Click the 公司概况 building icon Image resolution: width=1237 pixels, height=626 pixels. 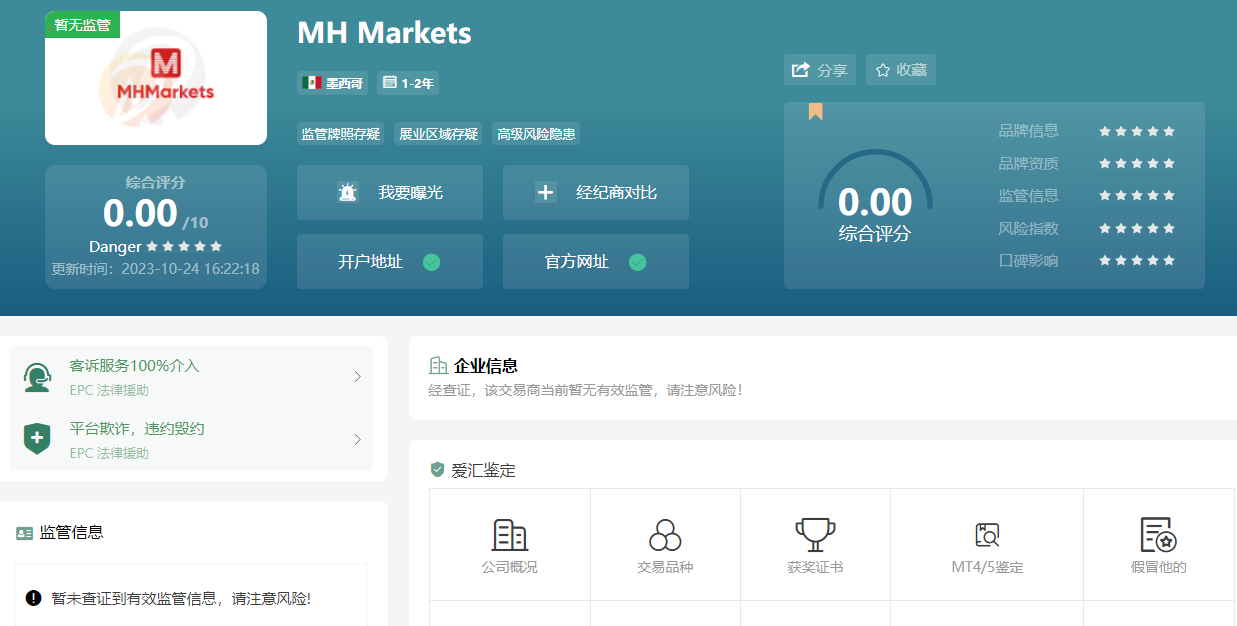[x=509, y=535]
